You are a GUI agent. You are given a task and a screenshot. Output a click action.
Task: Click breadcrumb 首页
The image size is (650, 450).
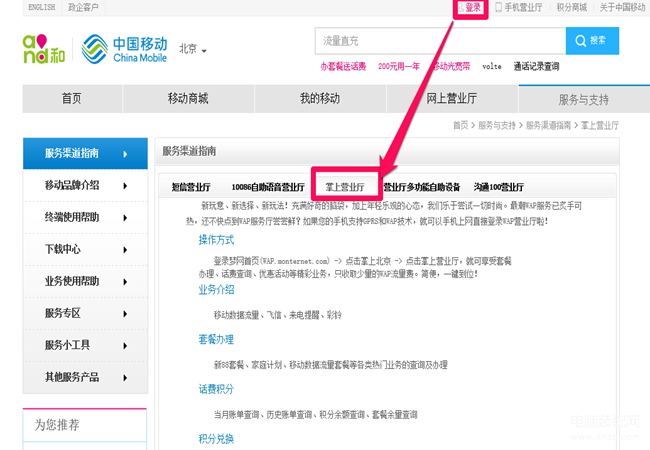[x=460, y=125]
